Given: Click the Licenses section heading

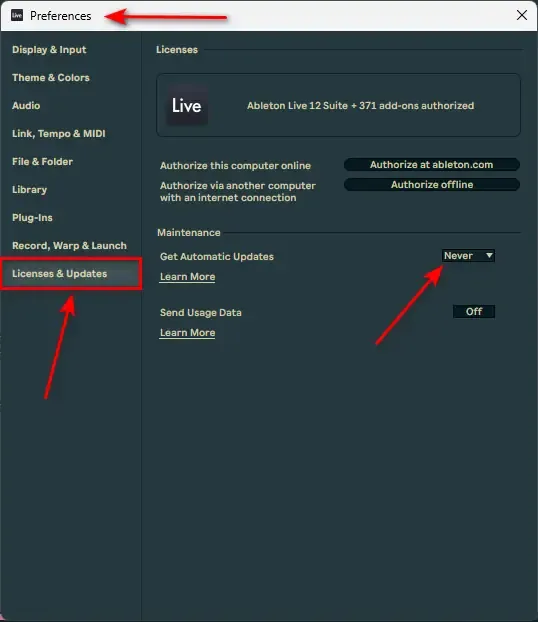Looking at the screenshot, I should click(177, 50).
